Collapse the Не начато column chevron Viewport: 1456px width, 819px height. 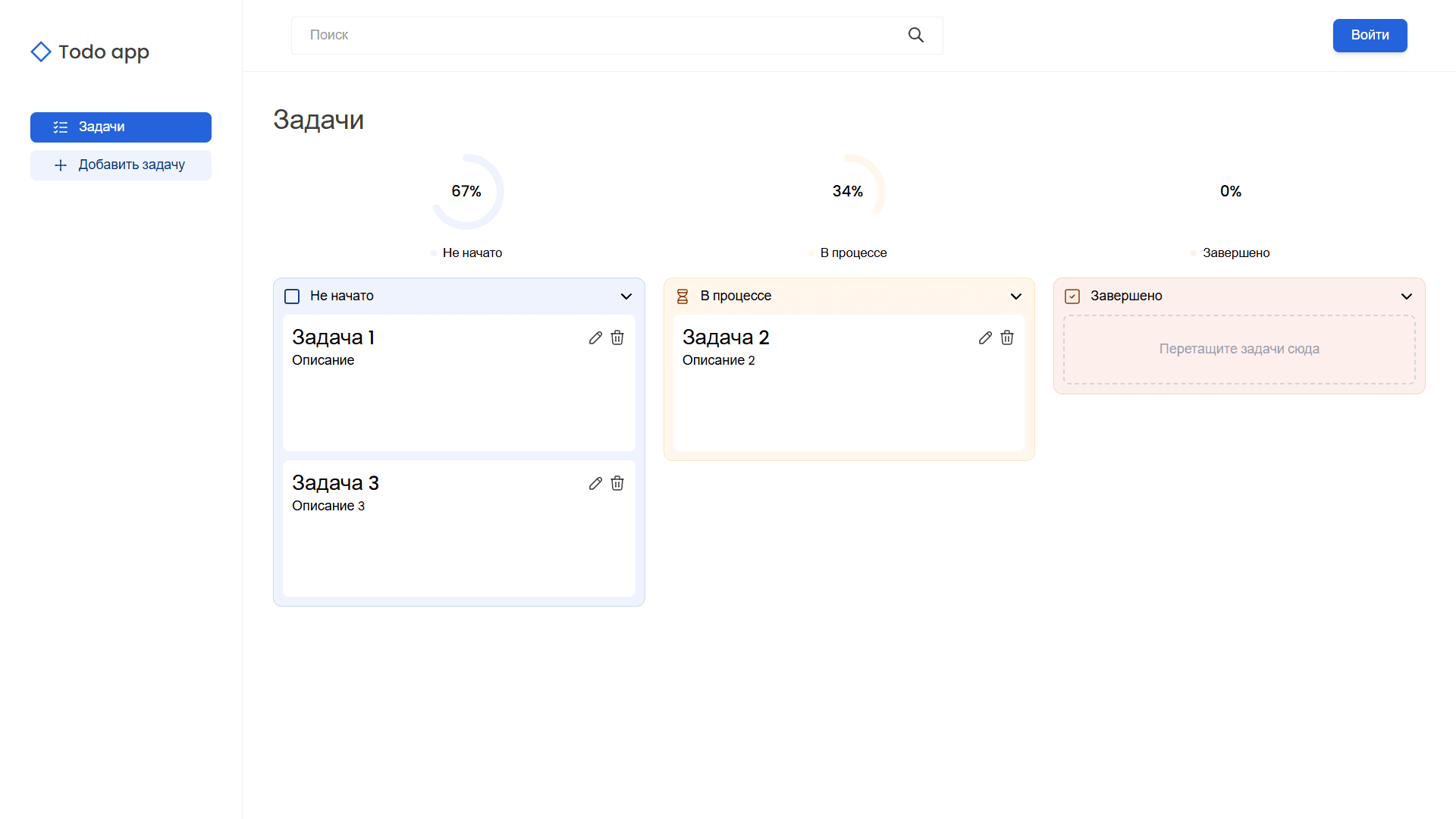tap(626, 297)
